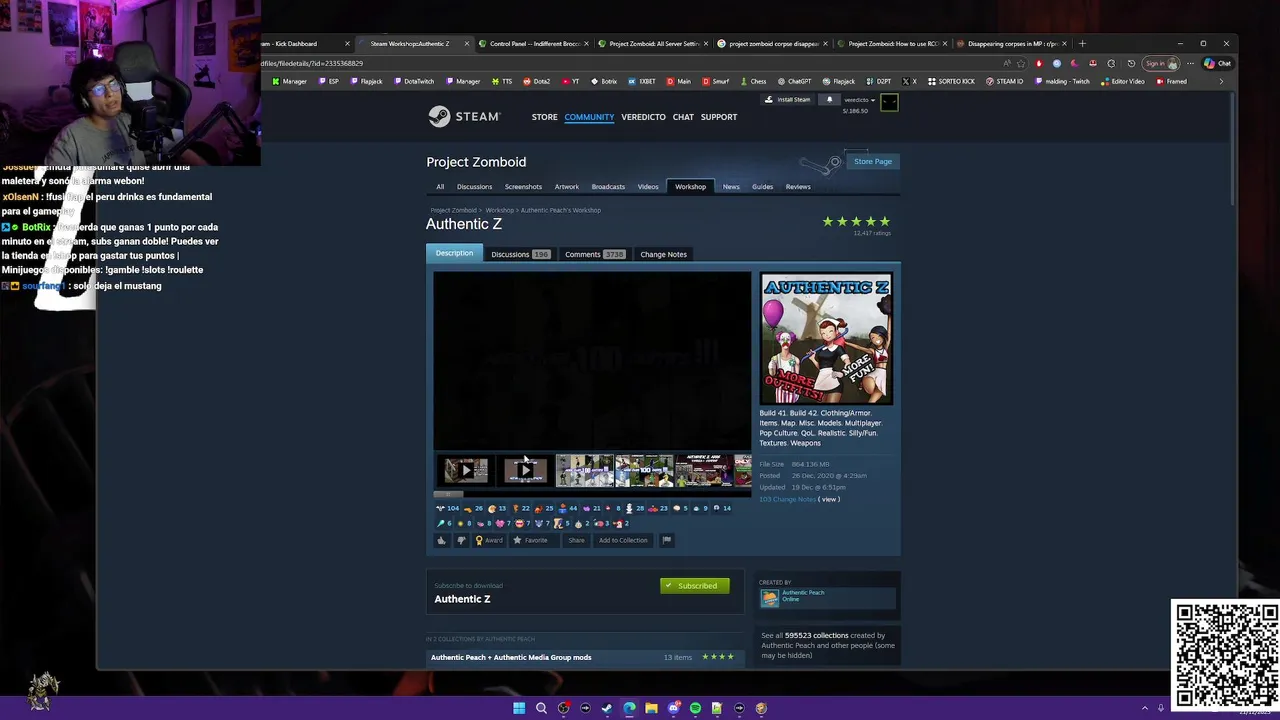Open Spotify from taskbar
Screen dimensions: 1280x720
(695, 708)
